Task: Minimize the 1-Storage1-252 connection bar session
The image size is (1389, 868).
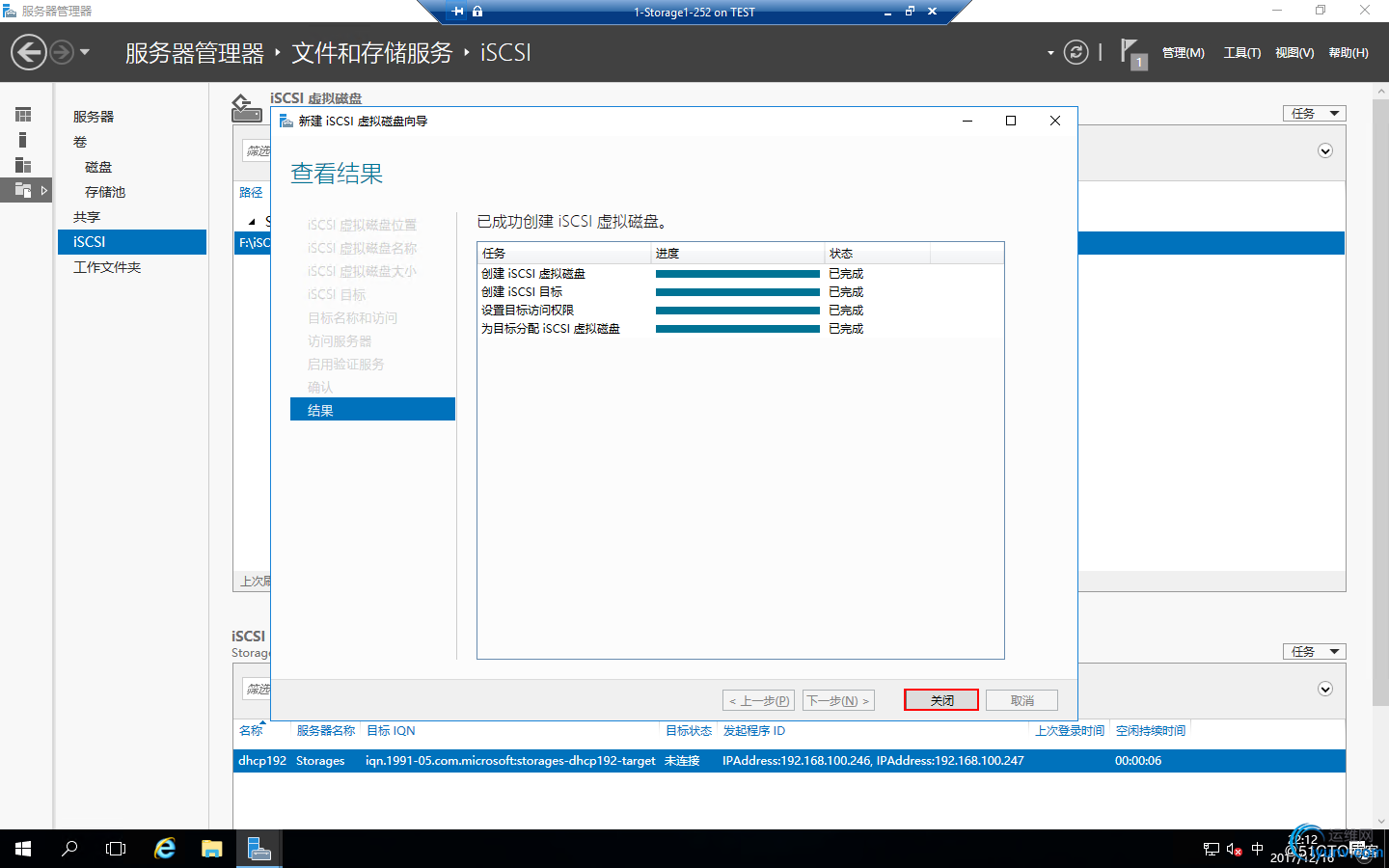Action: [x=887, y=12]
